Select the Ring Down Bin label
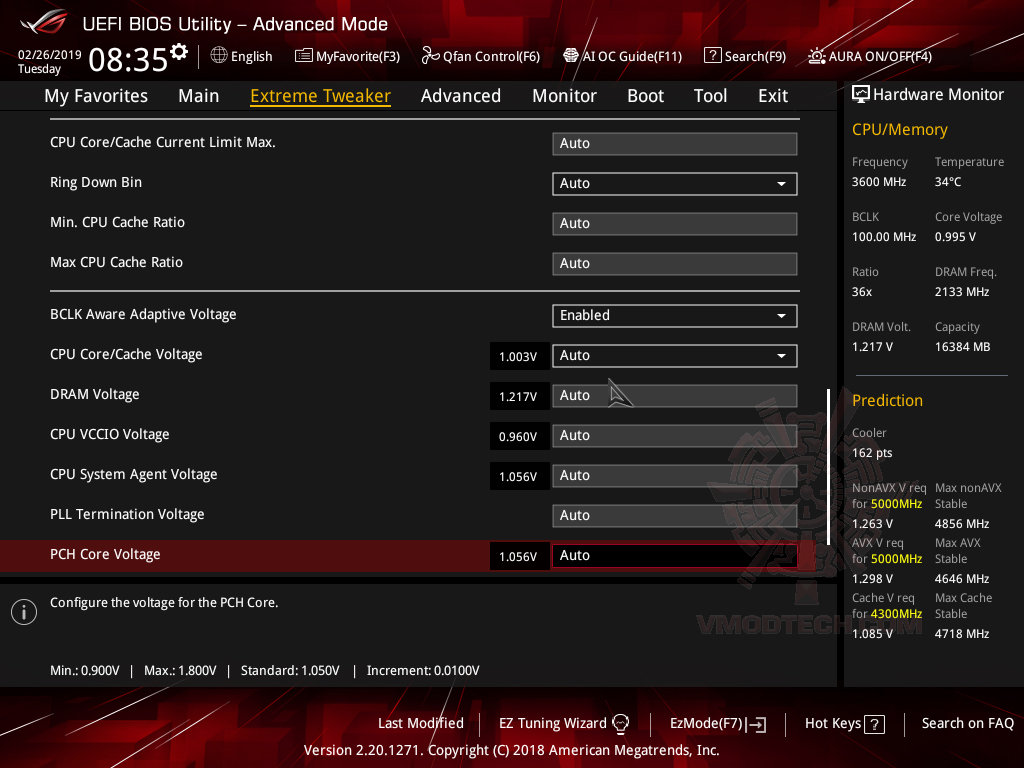Image resolution: width=1024 pixels, height=768 pixels. [x=96, y=182]
